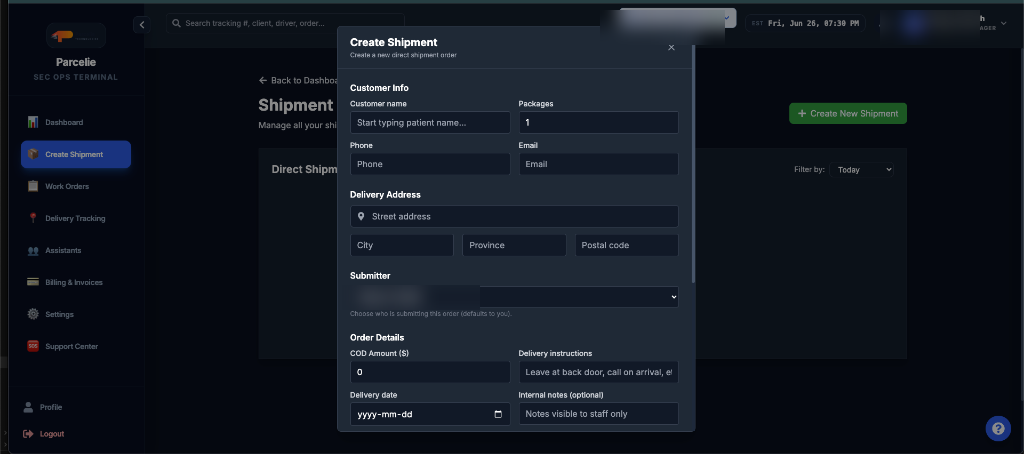The image size is (1024, 454).
Task: Select Create Shipment in the sidebar
Action: (76, 154)
